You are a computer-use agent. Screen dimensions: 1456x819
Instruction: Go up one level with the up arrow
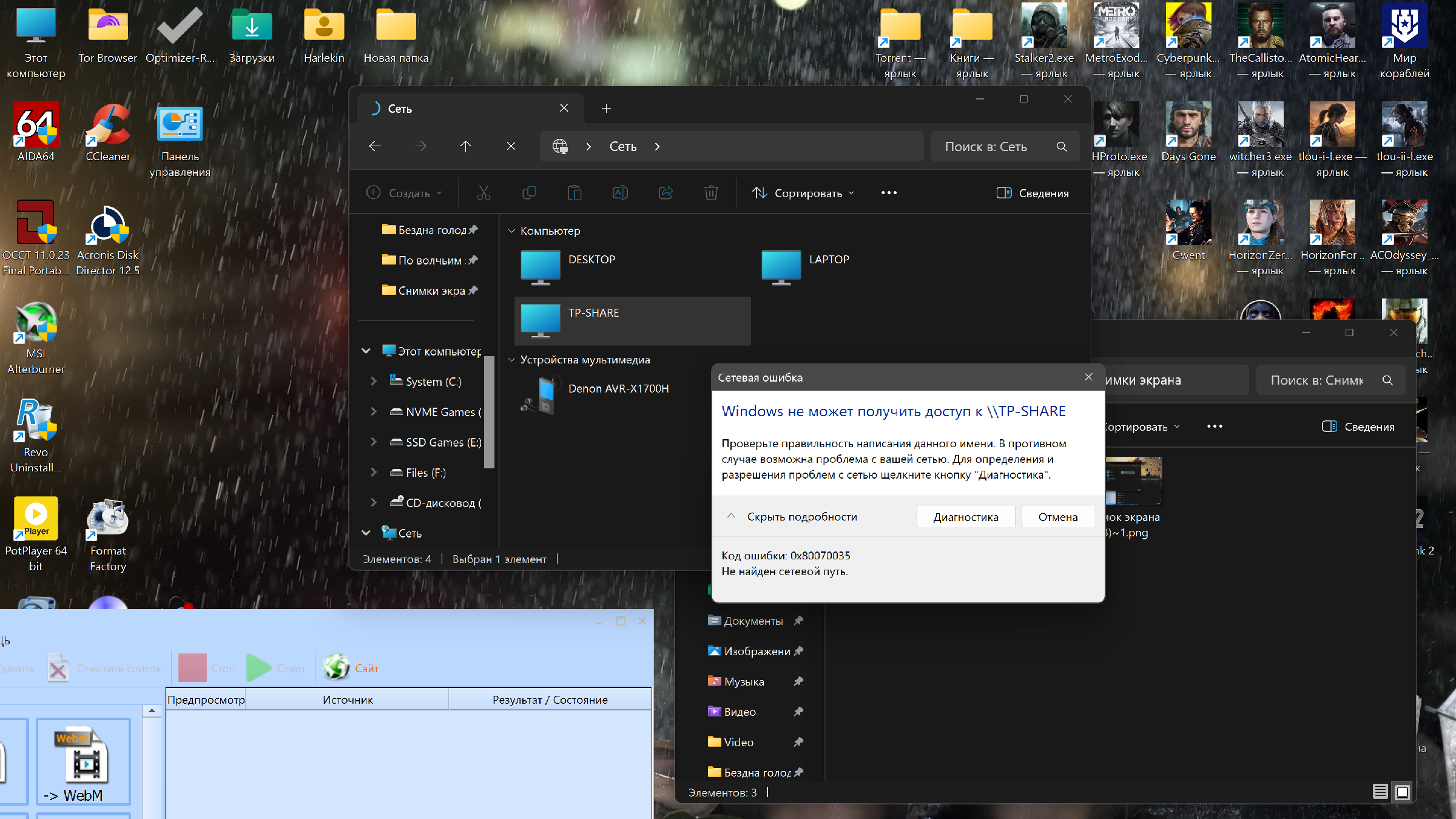pos(465,146)
